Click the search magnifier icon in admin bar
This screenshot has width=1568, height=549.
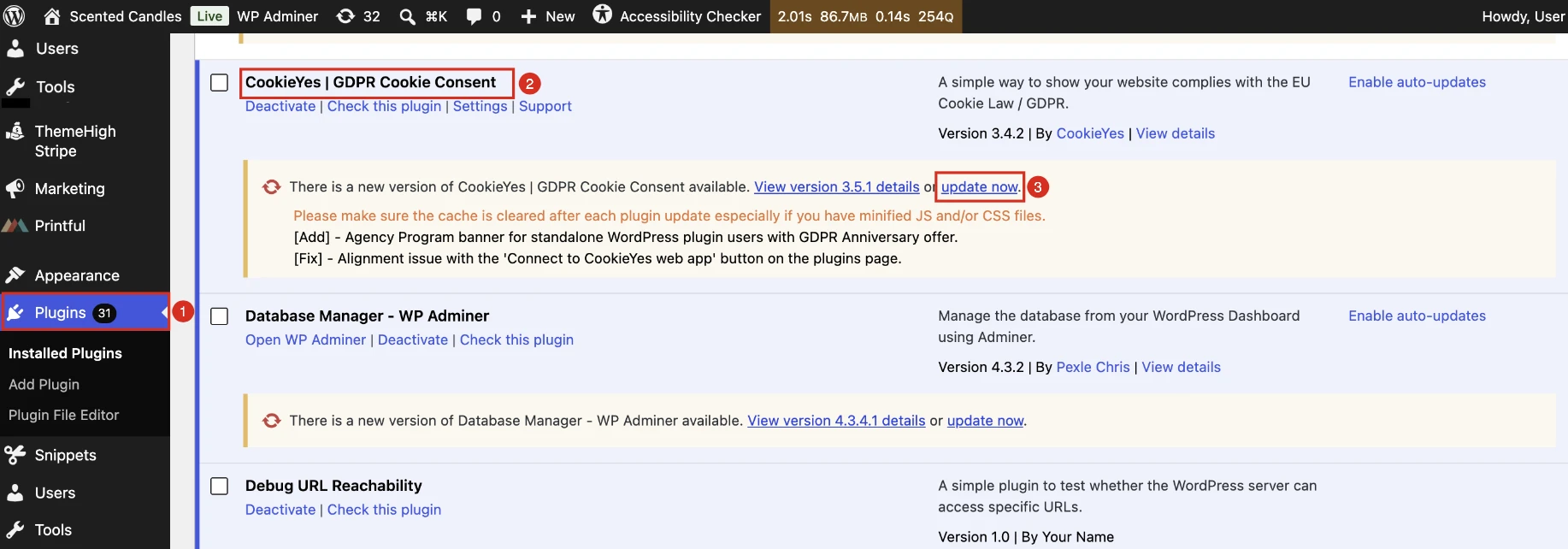[408, 16]
